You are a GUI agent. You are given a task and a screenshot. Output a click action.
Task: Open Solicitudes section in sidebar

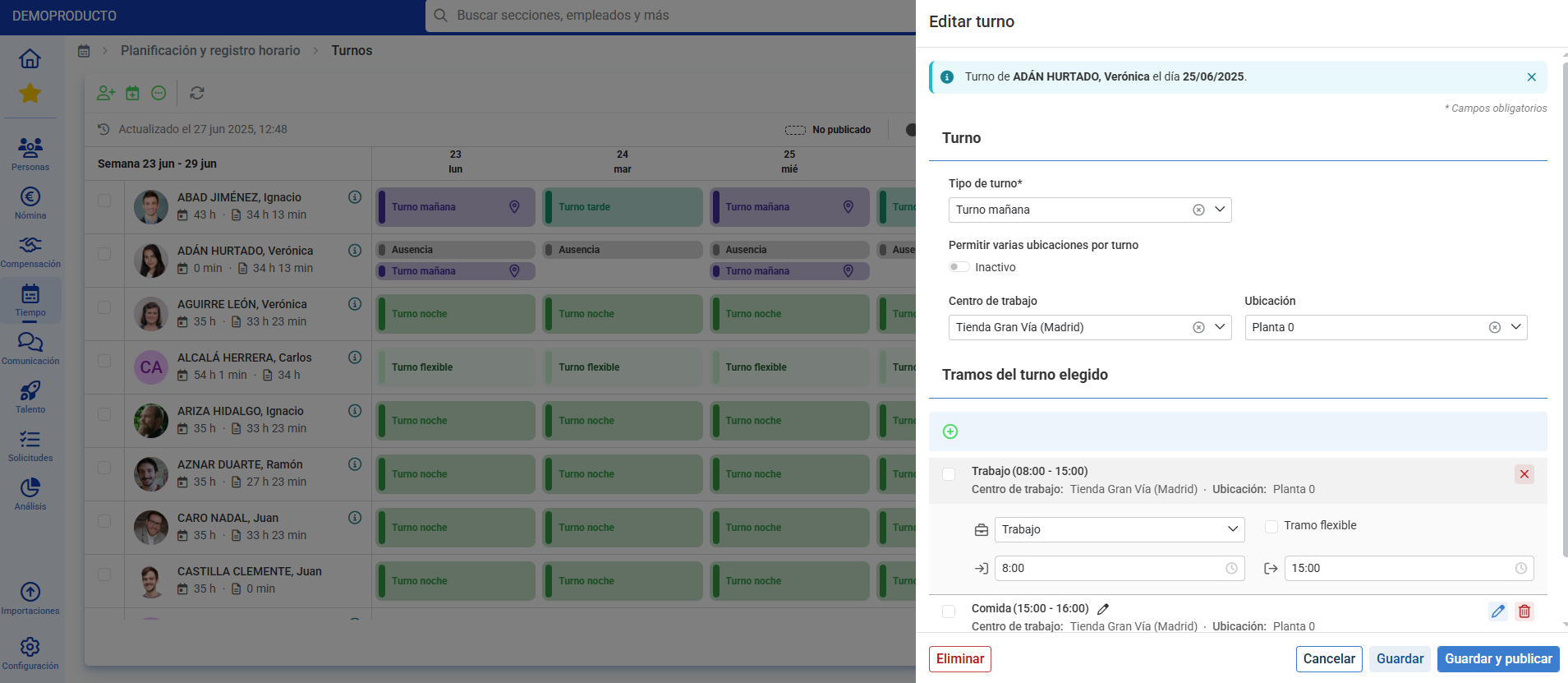tap(30, 445)
